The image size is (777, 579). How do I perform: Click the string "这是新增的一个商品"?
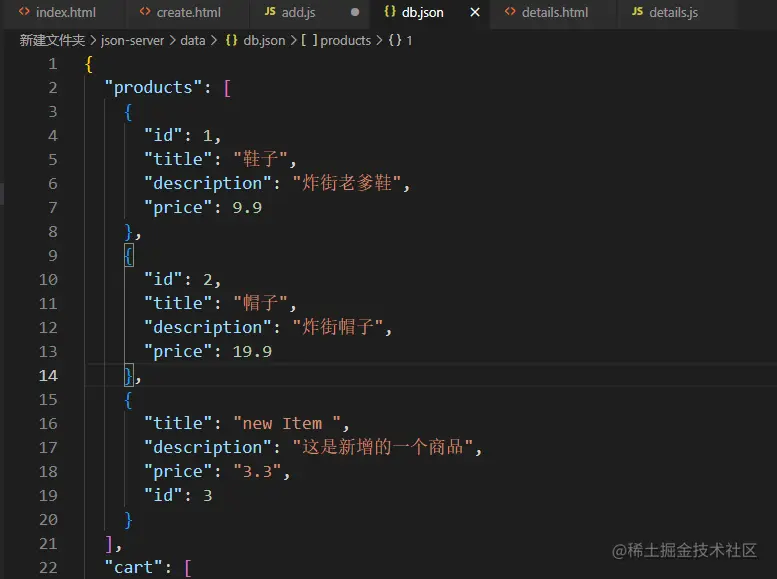[383, 447]
